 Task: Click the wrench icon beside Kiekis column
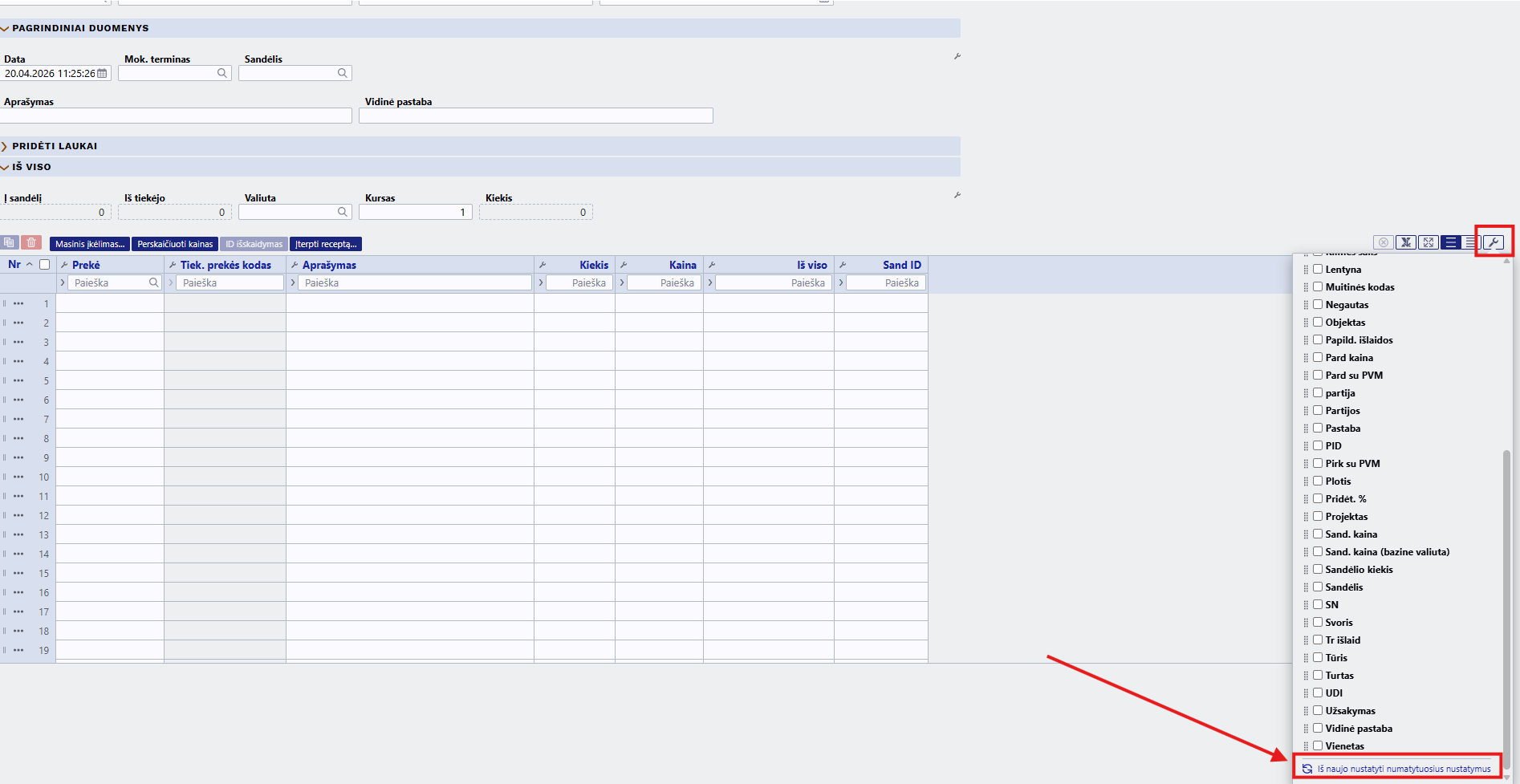tap(543, 265)
